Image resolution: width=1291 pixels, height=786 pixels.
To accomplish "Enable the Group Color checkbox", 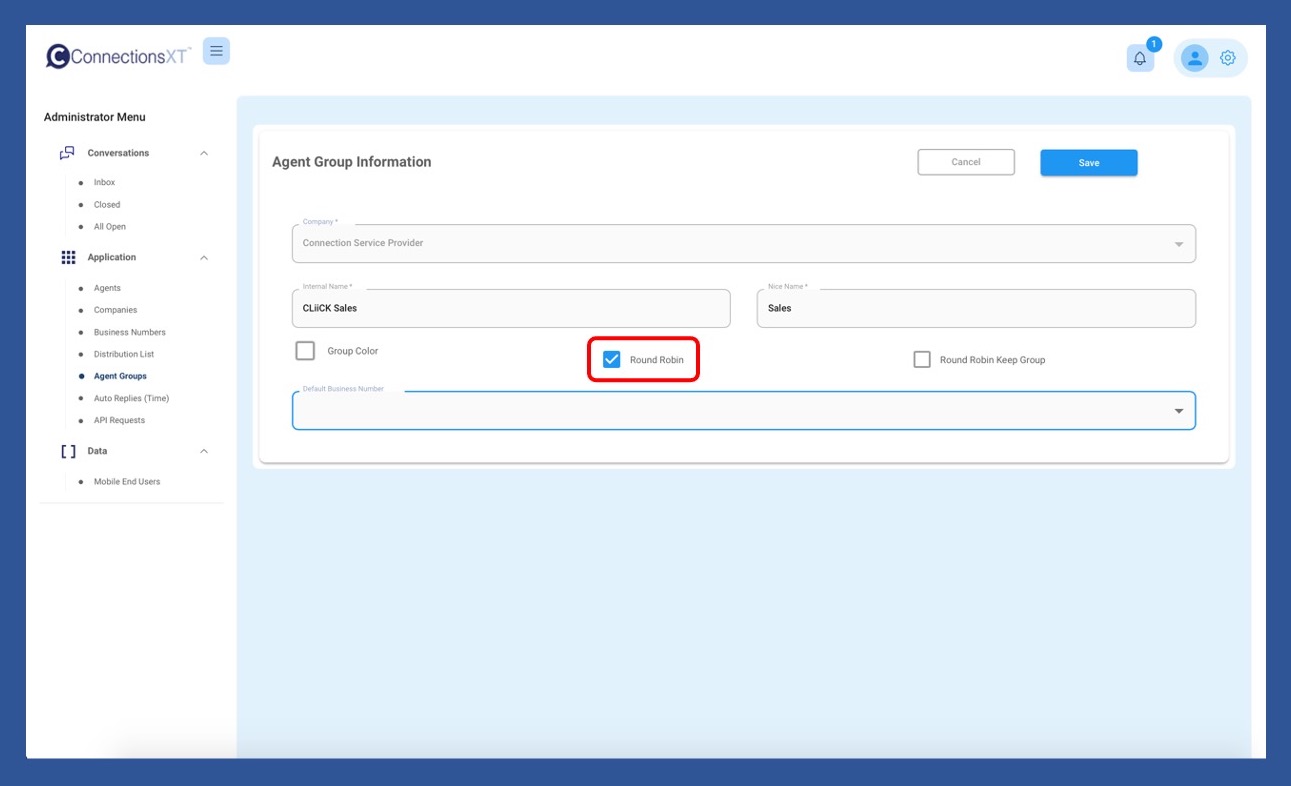I will tap(306, 351).
